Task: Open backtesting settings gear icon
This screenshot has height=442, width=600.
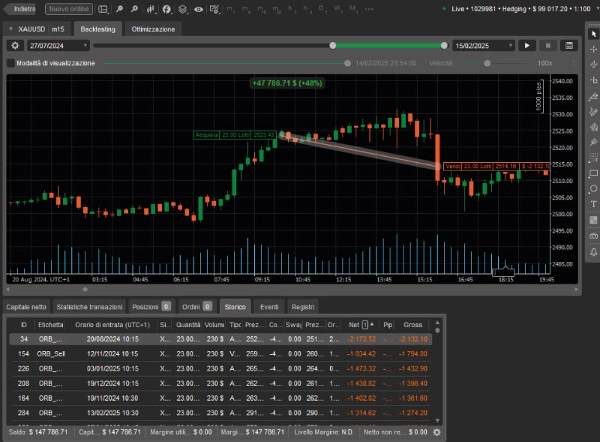Action: coord(15,46)
